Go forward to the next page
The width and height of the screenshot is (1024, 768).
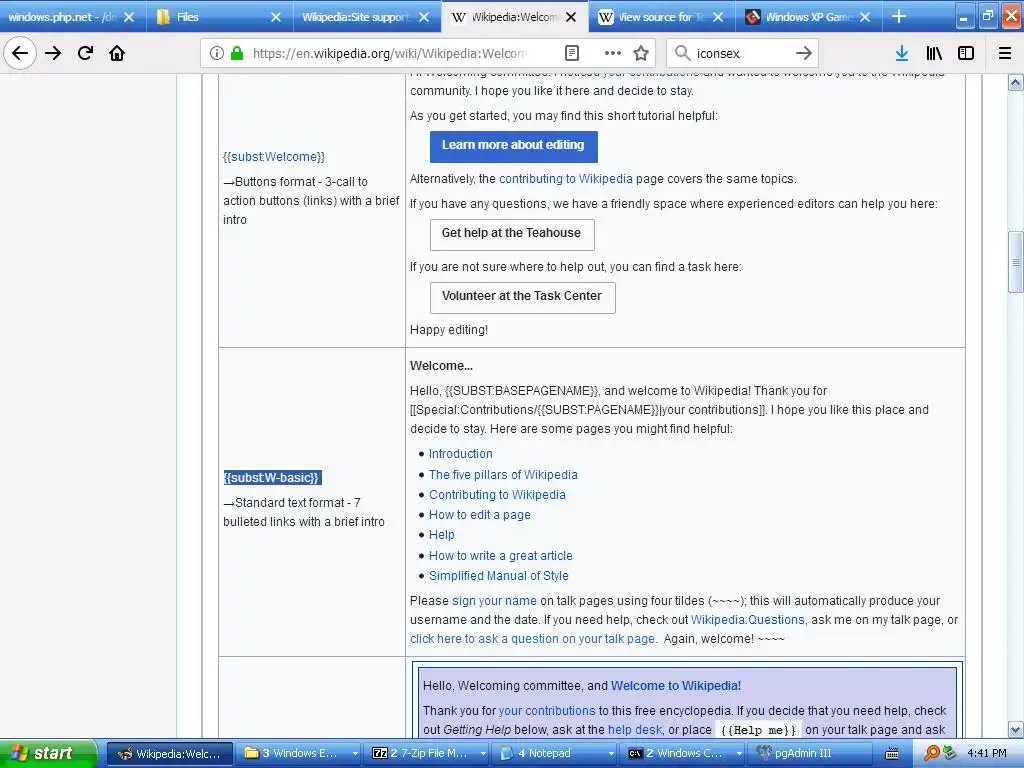[x=53, y=53]
